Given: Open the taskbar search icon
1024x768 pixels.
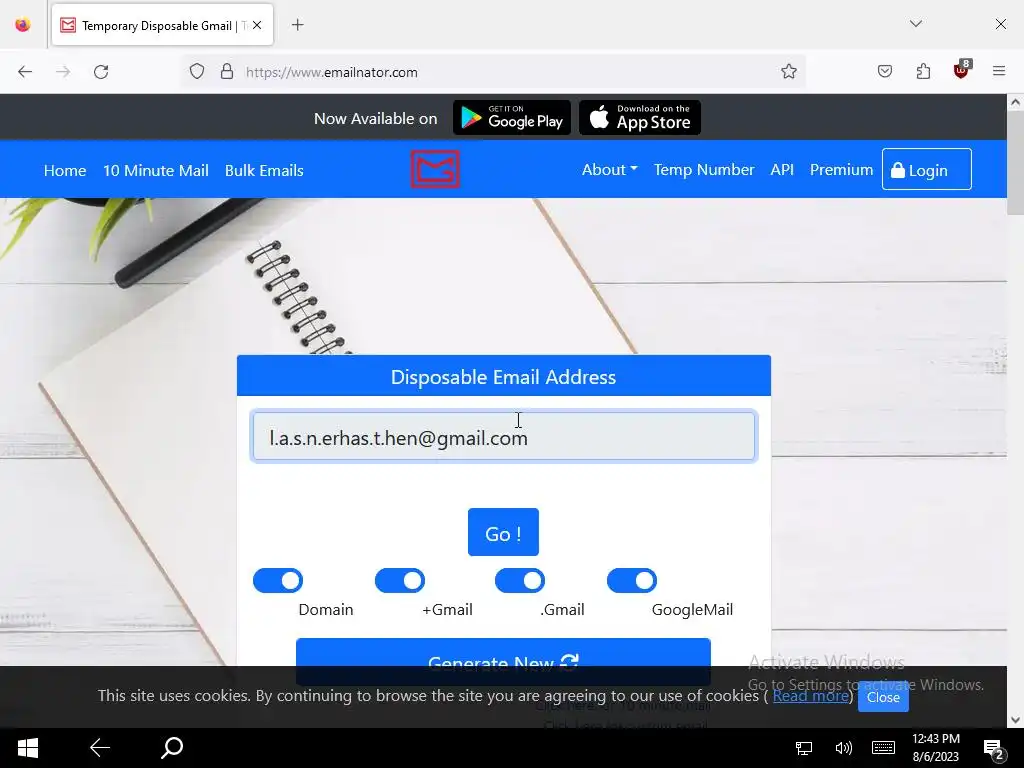Looking at the screenshot, I should 172,748.
